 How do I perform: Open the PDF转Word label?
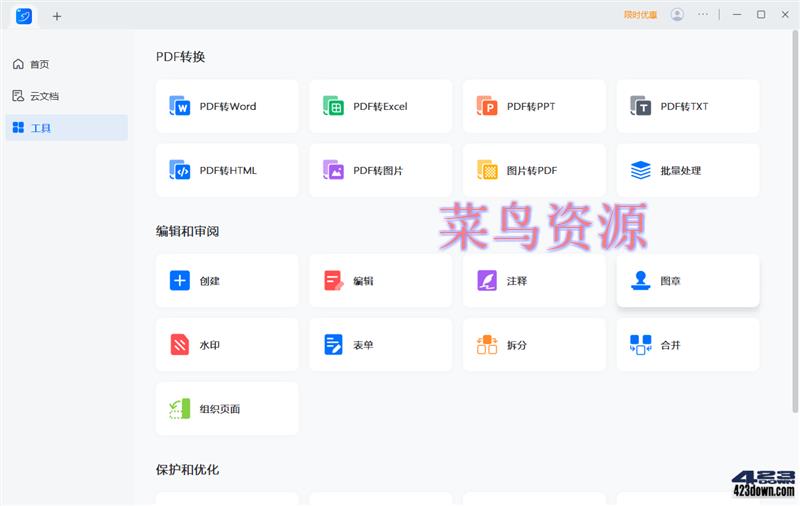(228, 106)
